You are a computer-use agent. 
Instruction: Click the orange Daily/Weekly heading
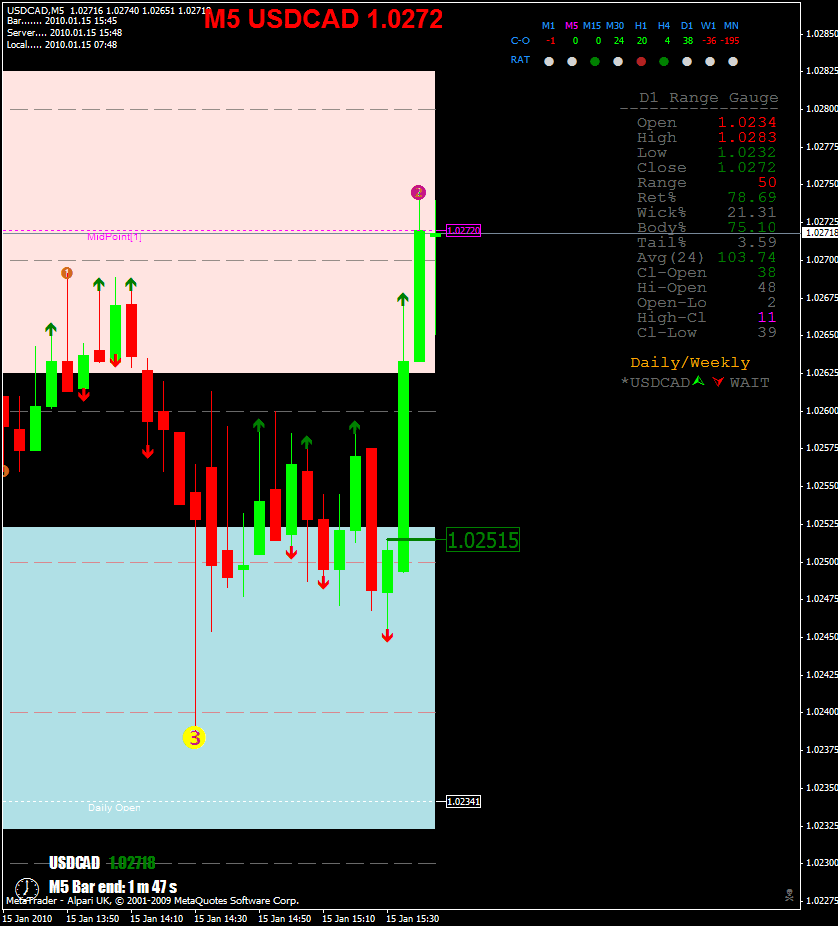pyautogui.click(x=690, y=363)
